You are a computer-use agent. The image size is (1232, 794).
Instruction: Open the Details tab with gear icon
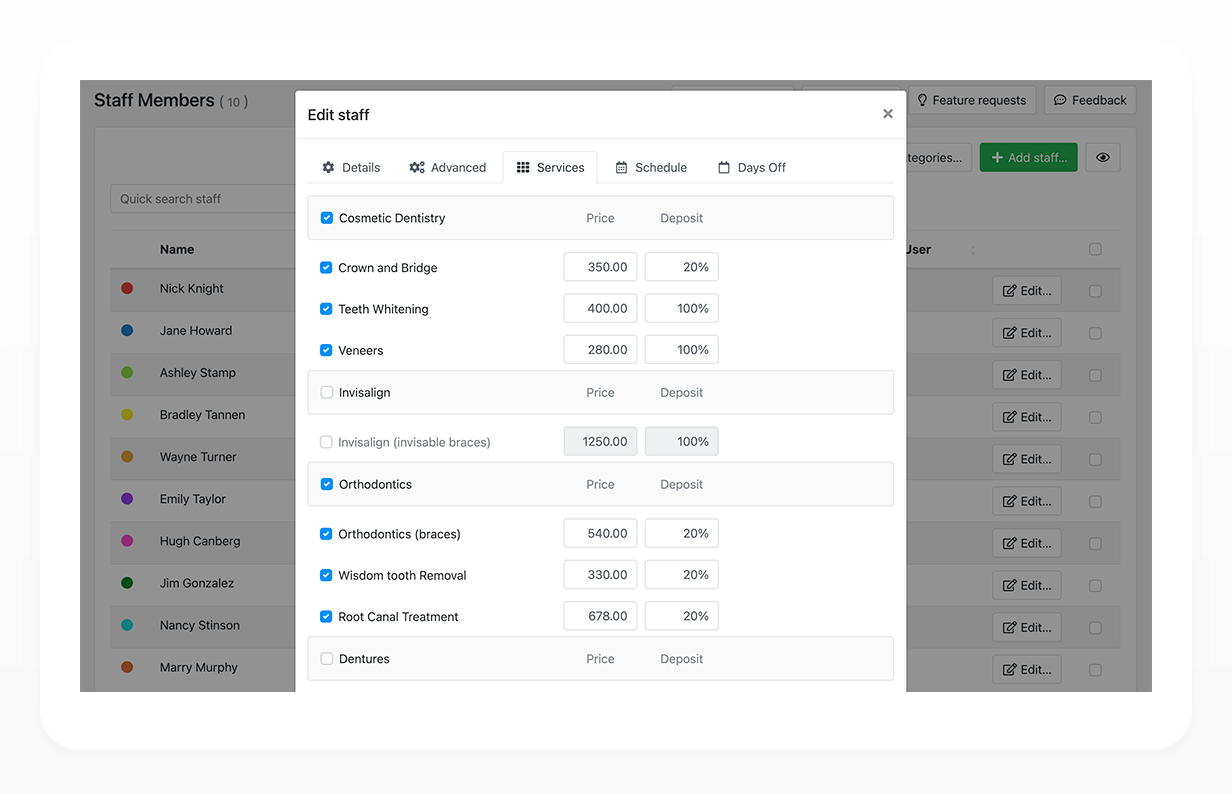click(x=351, y=167)
